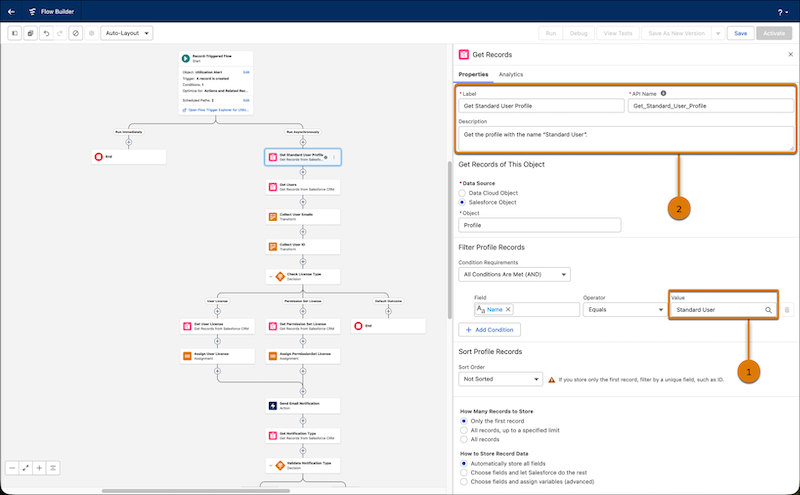The image size is (800, 495).
Task: Collapse the Check License Type decision chevron
Action: coord(270,277)
